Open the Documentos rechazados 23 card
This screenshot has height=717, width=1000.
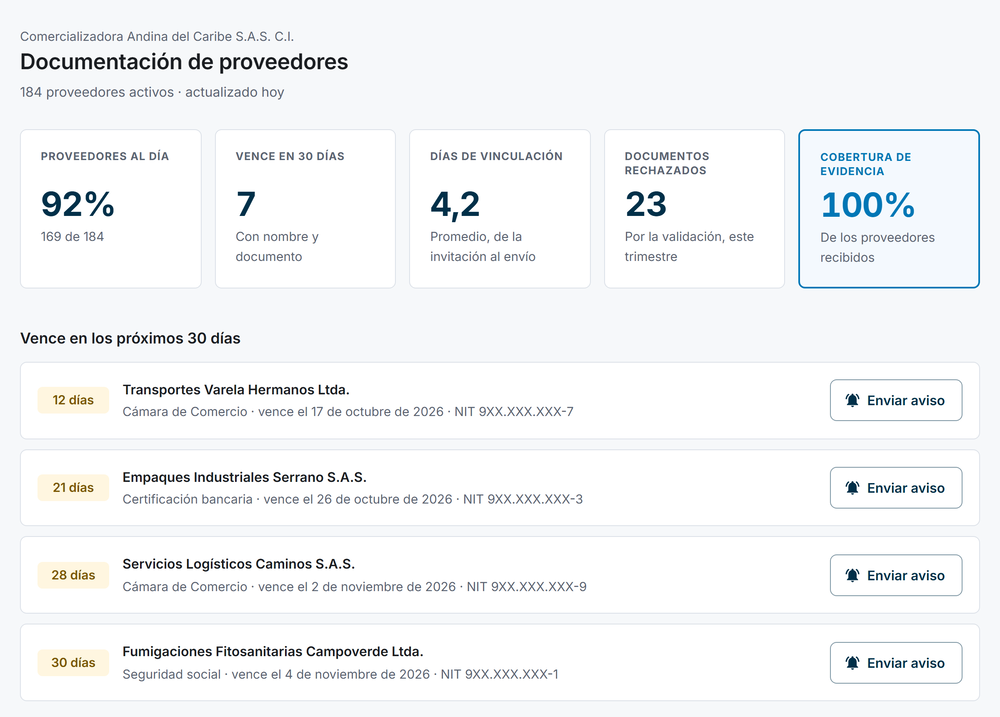tap(695, 209)
